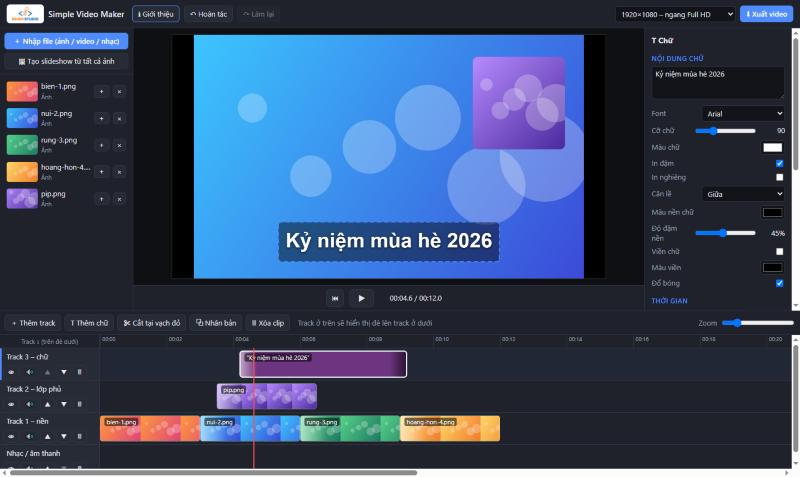The height and width of the screenshot is (477, 800).
Task: Select the text clip on Track 3
Action: point(323,364)
